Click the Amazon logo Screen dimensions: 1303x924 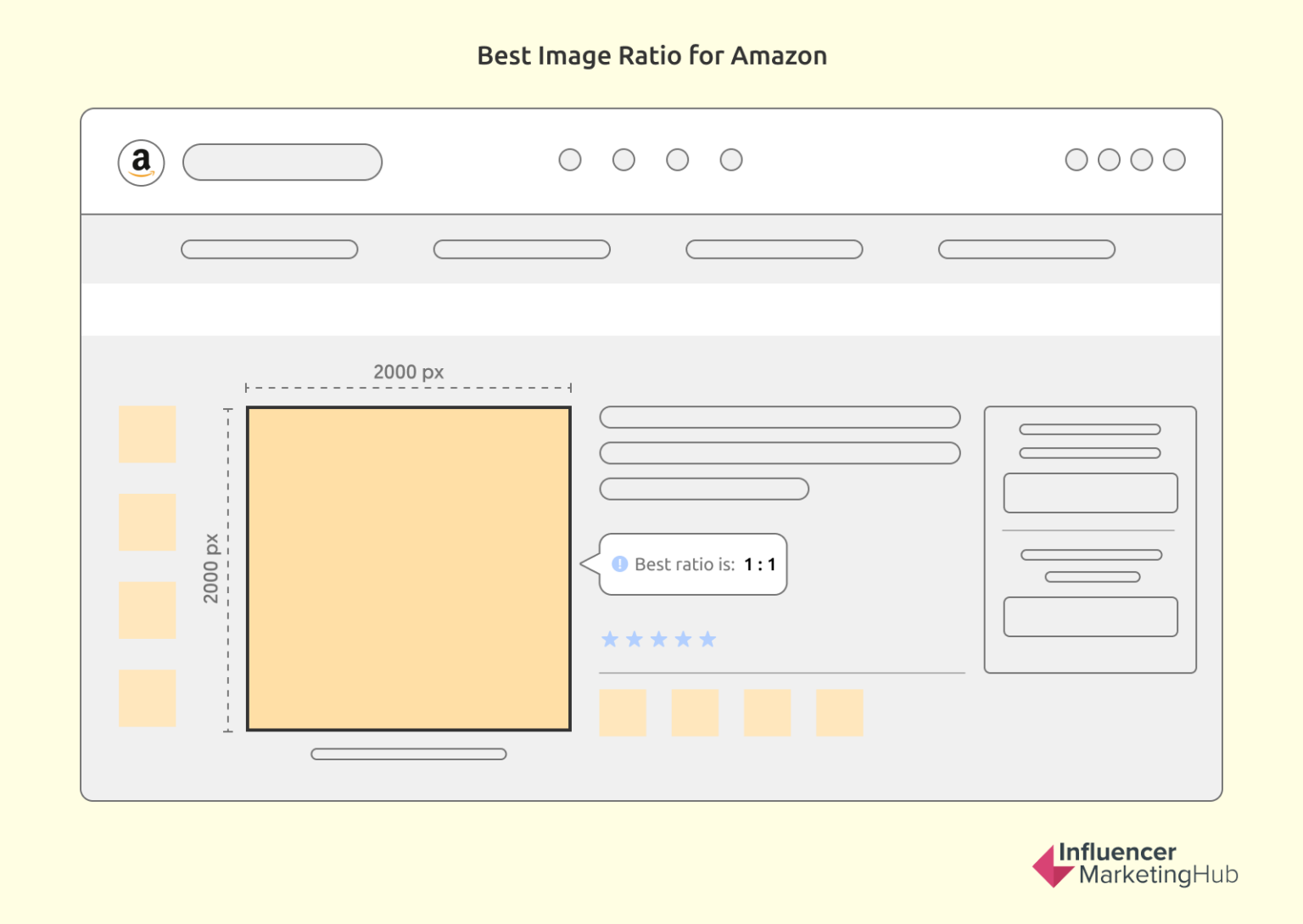[x=140, y=162]
